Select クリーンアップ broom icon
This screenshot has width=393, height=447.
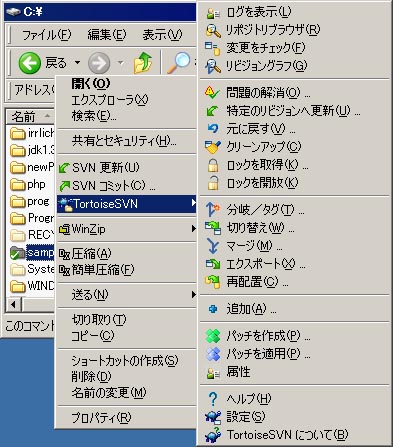[x=213, y=147]
